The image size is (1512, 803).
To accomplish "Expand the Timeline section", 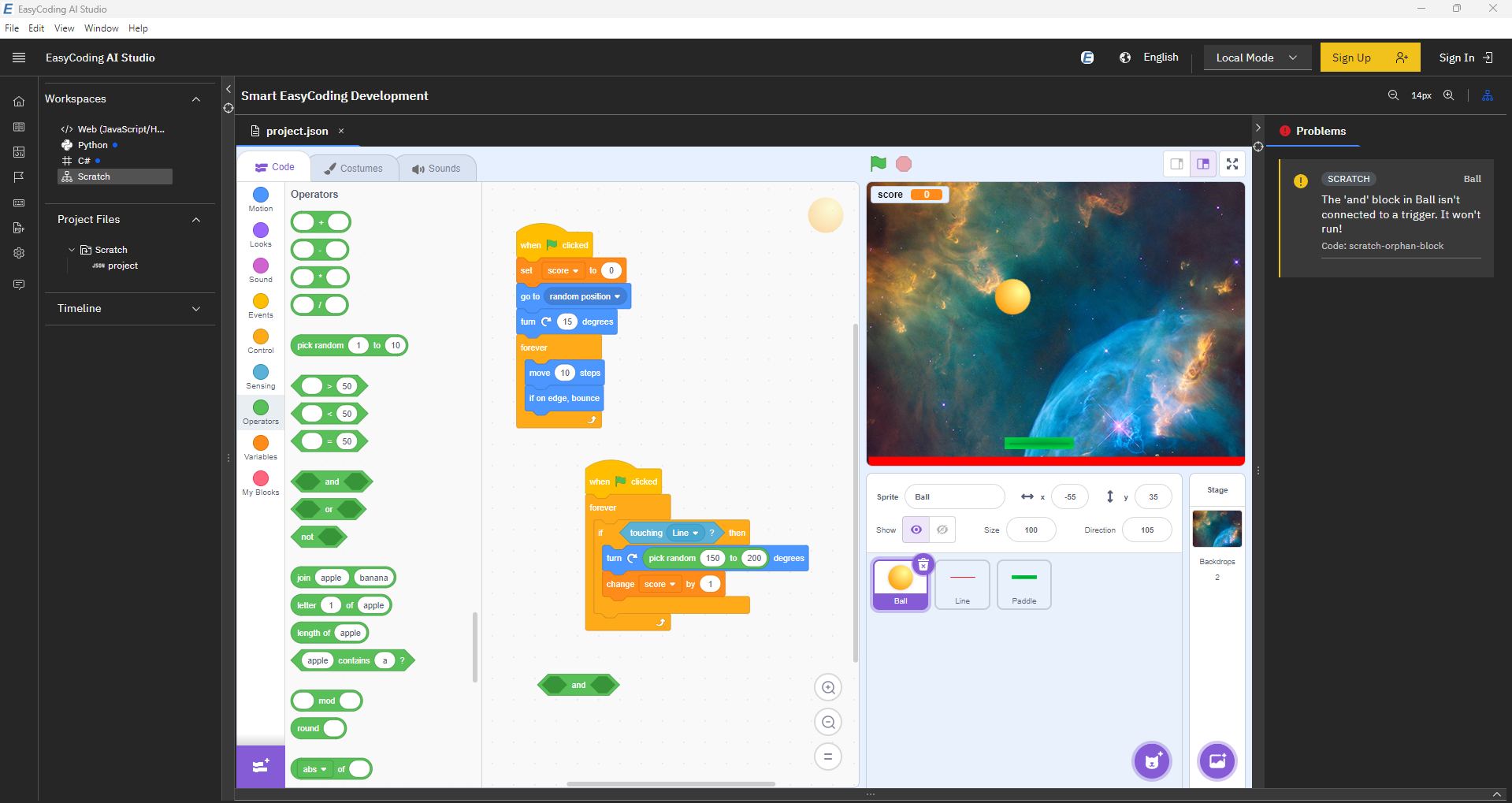I will (196, 309).
